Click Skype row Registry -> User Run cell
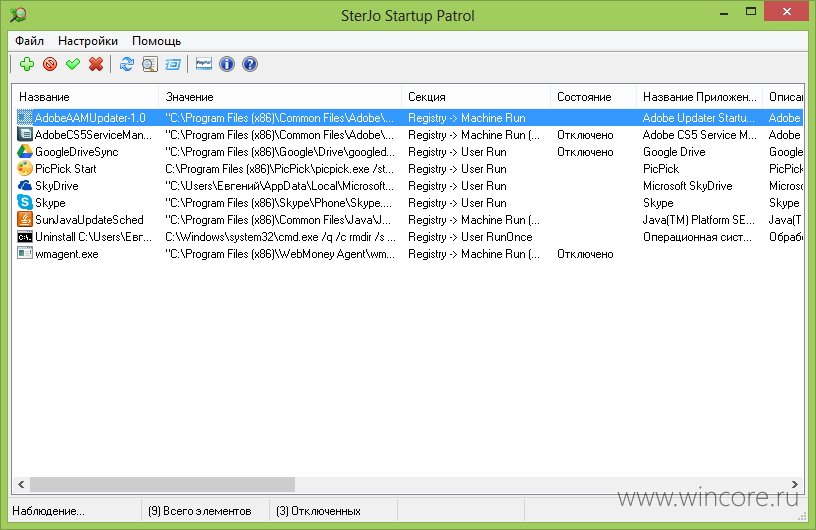This screenshot has height=530, width=816. (457, 203)
